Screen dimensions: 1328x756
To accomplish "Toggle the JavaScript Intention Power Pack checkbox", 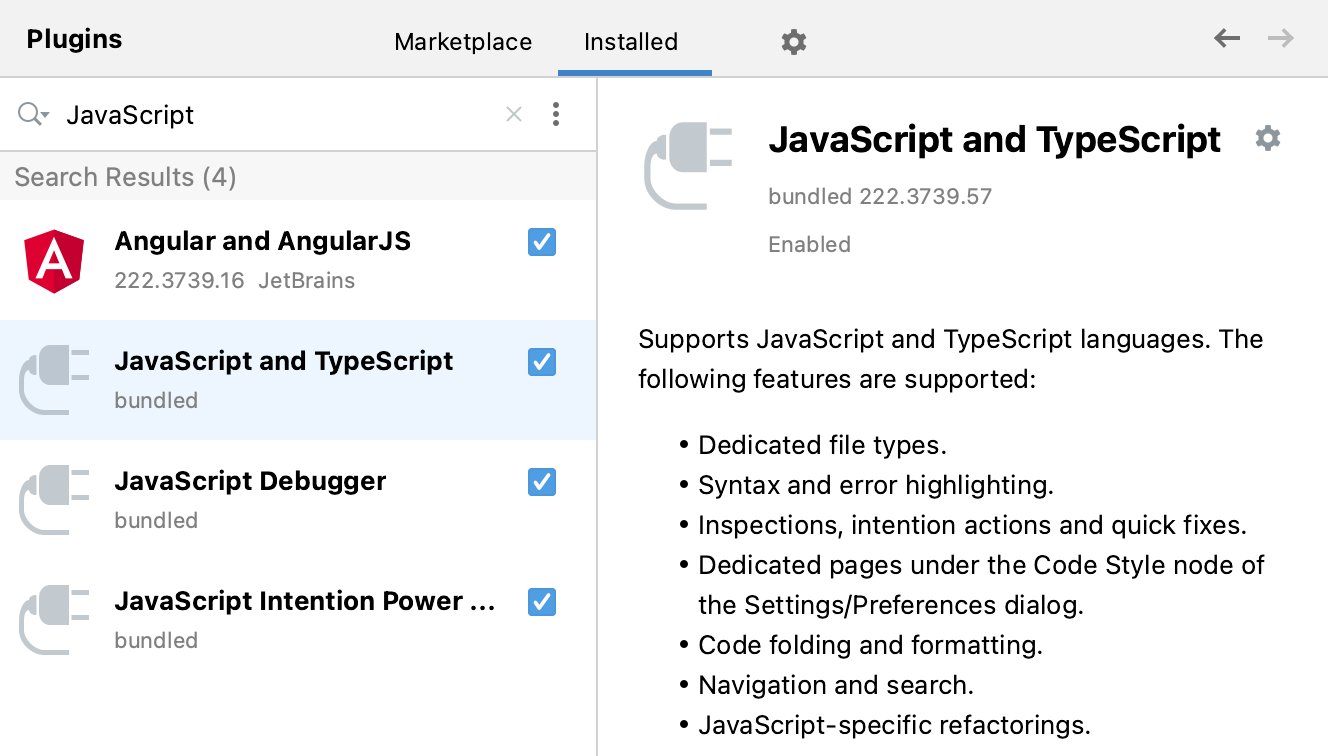I will 541,602.
